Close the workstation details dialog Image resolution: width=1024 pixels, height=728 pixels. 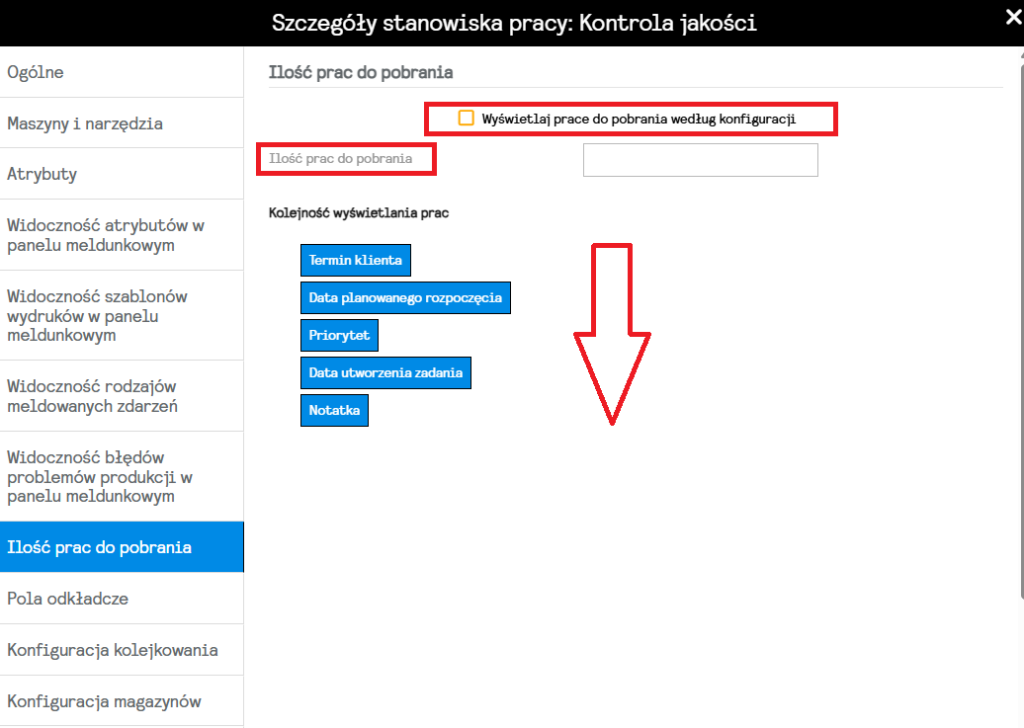(1011, 15)
